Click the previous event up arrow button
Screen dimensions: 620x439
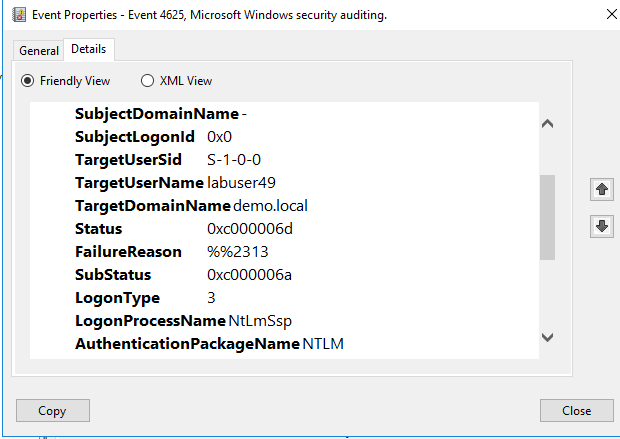pyautogui.click(x=602, y=189)
